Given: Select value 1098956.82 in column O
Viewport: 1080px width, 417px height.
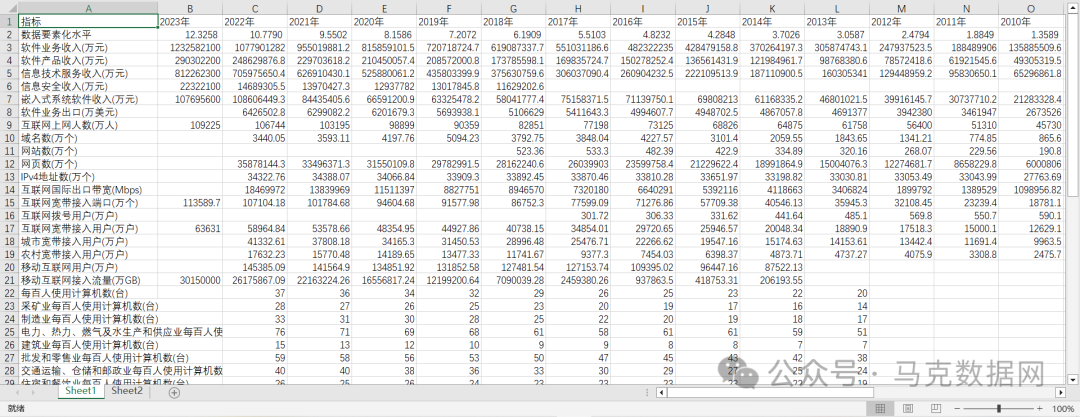Looking at the screenshot, I should [1030, 190].
